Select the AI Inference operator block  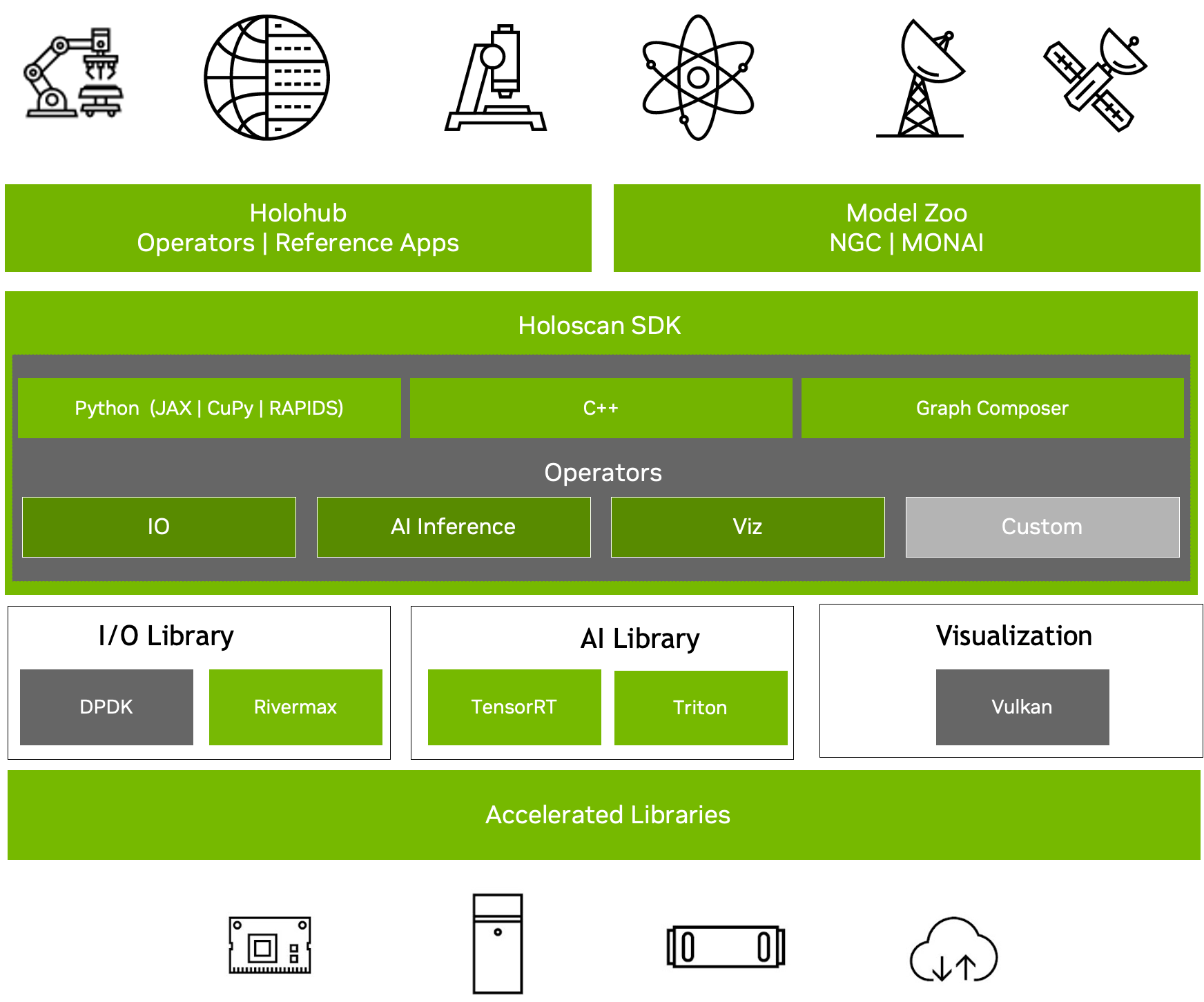[453, 527]
